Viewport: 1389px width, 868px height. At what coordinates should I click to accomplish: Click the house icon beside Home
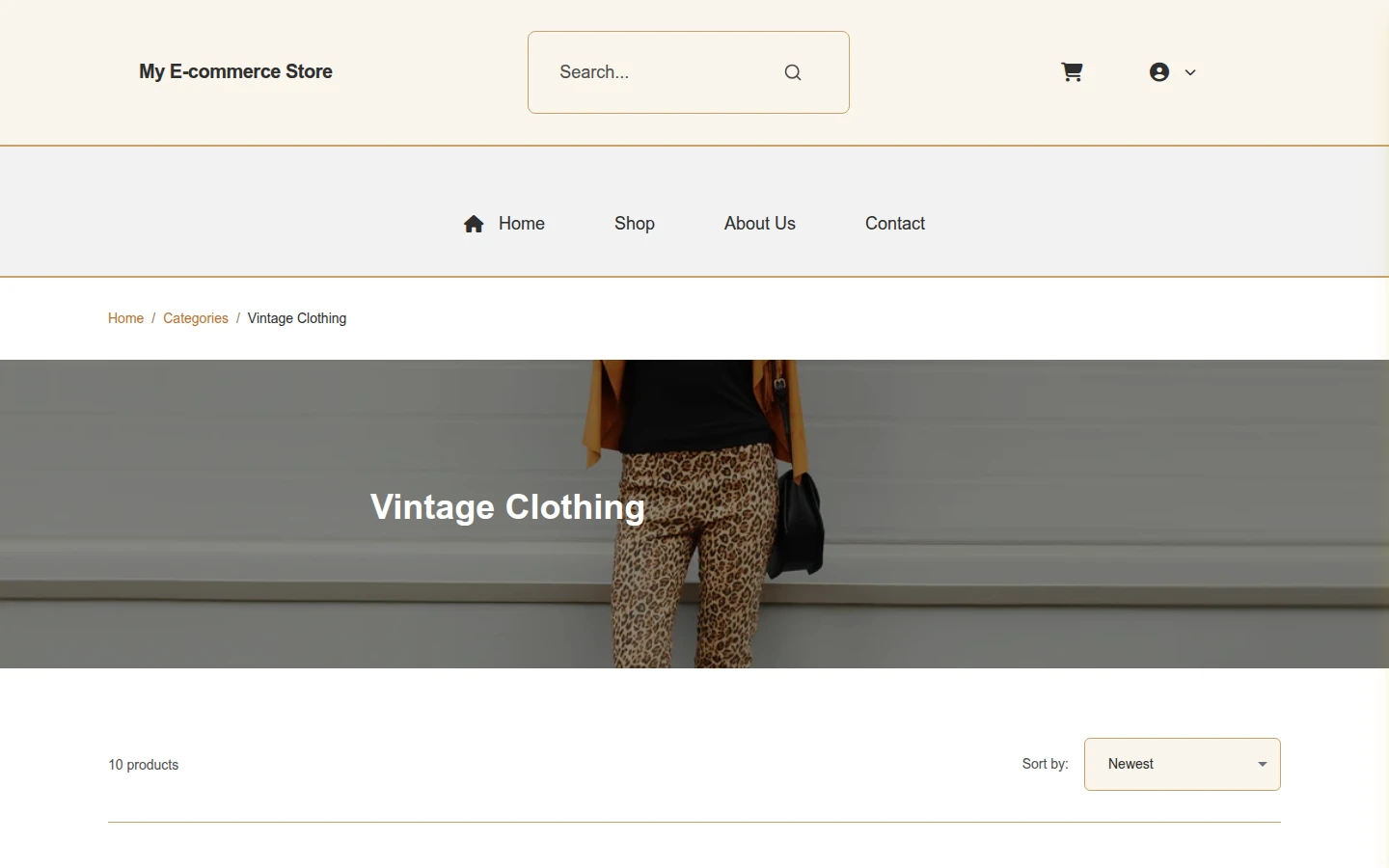coord(474,224)
